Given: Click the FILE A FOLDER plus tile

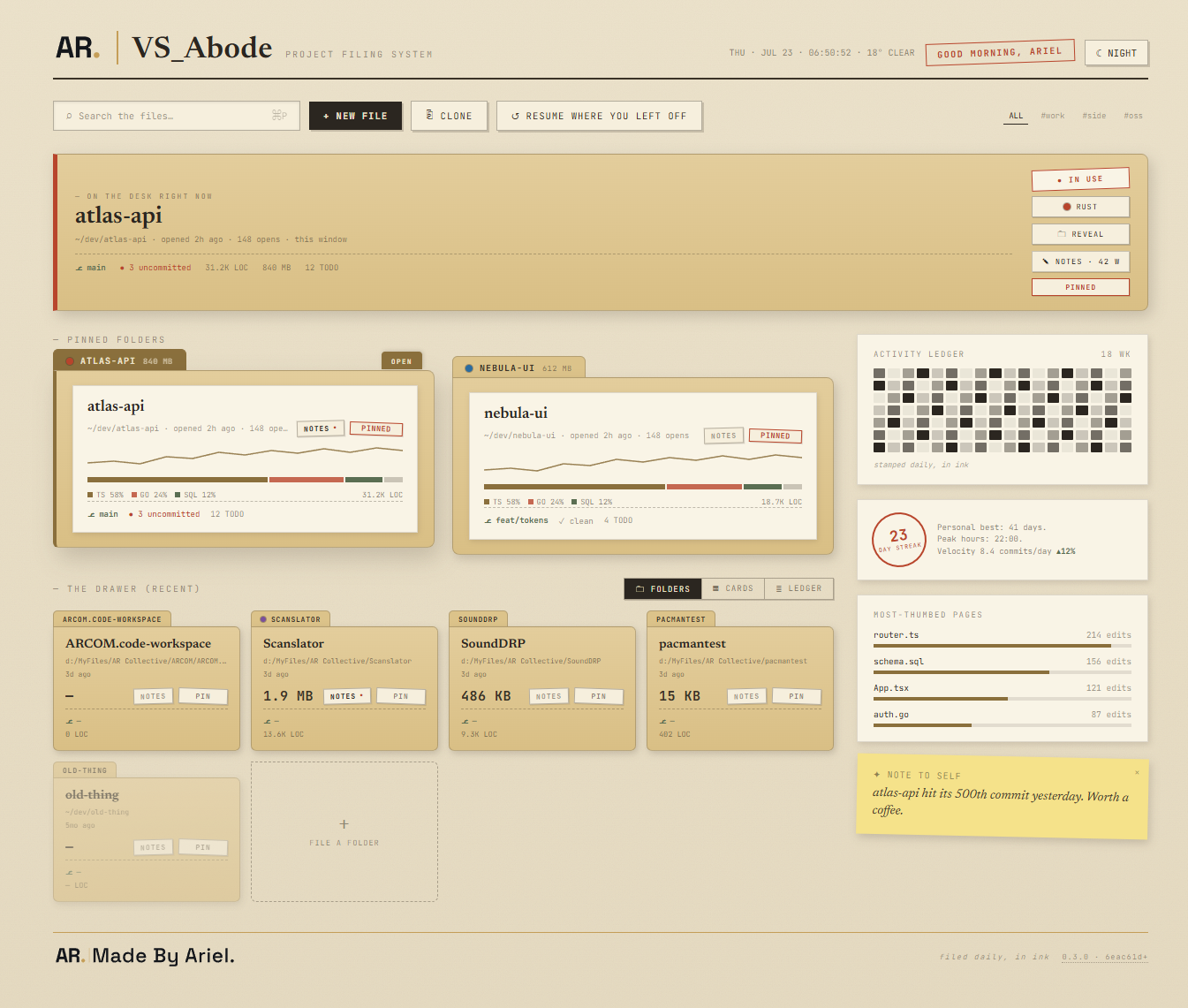Looking at the screenshot, I should point(344,832).
